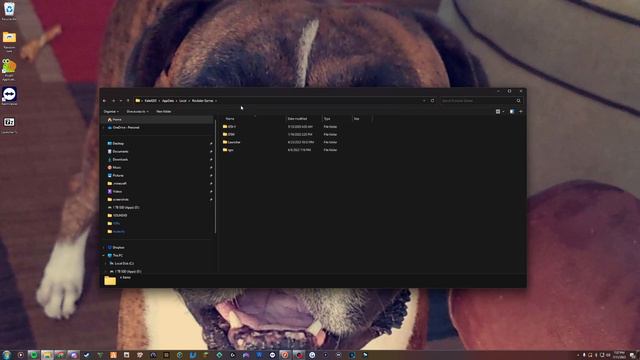Click the AppData breadcrumb in address bar
Image resolution: width=640 pixels, height=360 pixels.
[x=168, y=101]
